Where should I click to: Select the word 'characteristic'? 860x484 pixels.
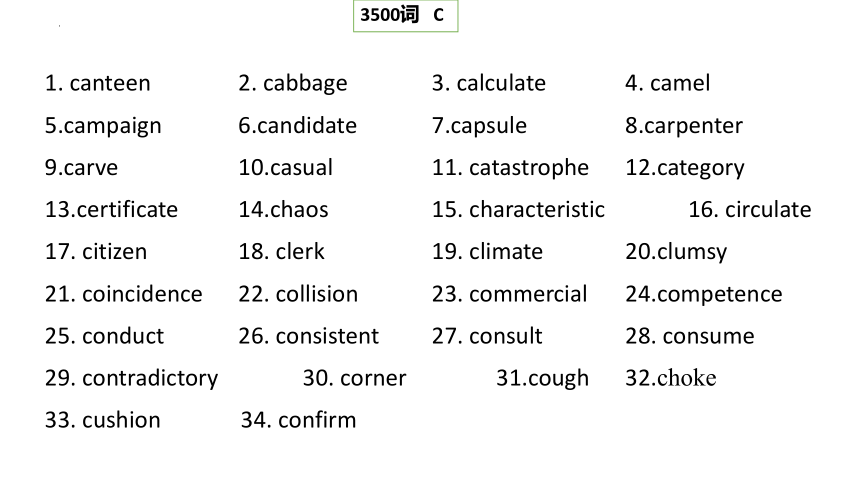(537, 210)
